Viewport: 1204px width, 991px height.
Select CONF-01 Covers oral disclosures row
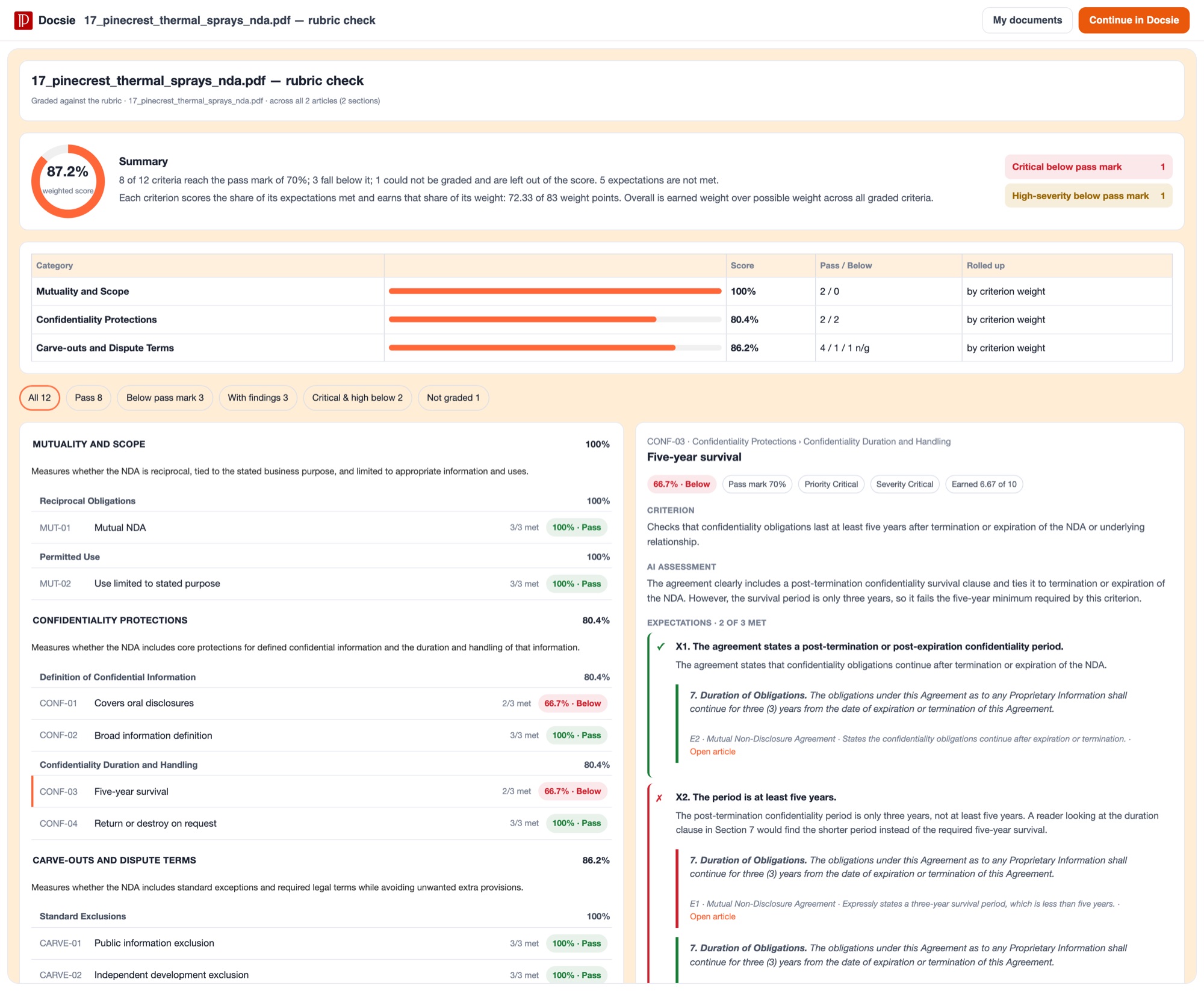(x=321, y=703)
